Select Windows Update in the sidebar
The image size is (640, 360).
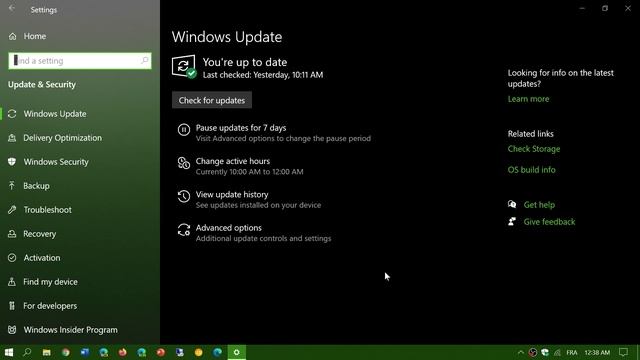click(x=55, y=114)
